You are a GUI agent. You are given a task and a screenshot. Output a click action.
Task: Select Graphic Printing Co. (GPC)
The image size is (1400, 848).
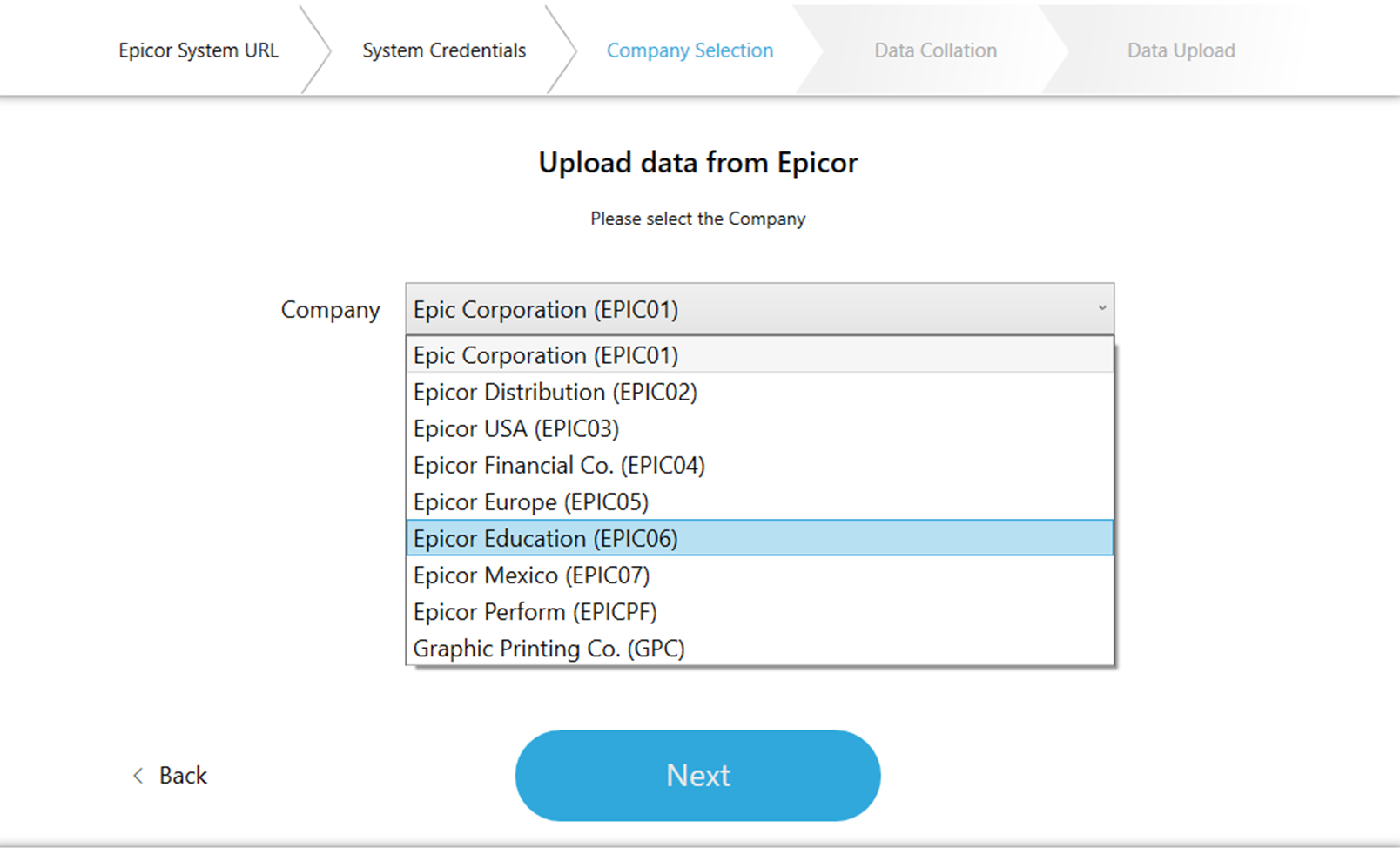[x=549, y=649]
